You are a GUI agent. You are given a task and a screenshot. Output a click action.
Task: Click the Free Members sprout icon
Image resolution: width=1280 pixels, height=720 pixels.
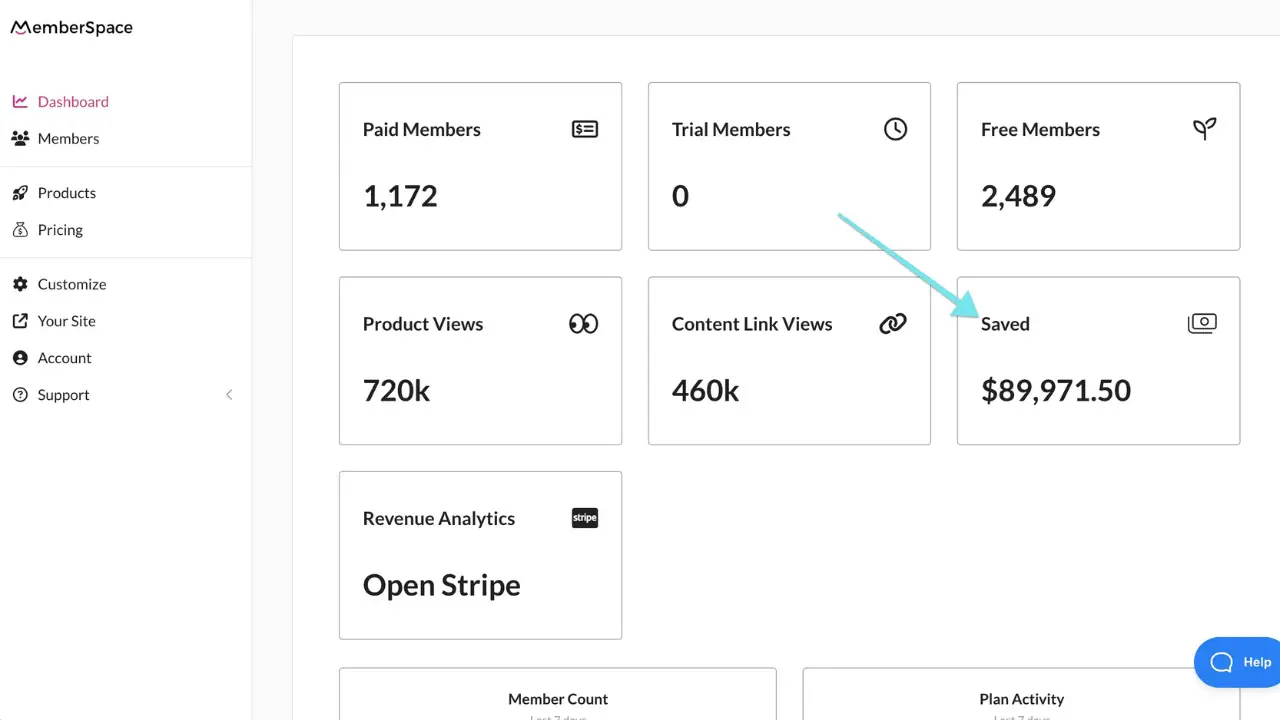1205,129
